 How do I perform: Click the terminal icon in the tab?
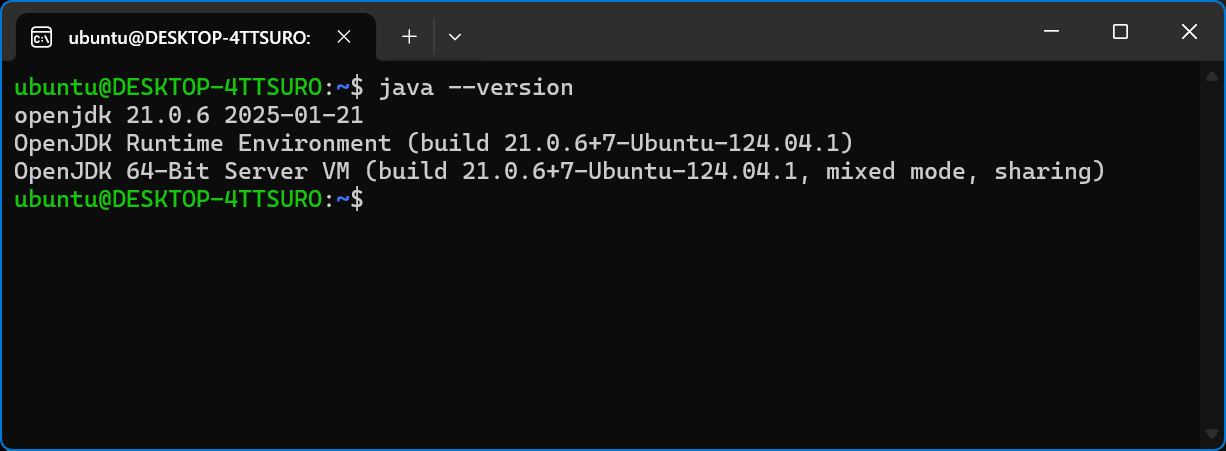tap(41, 38)
